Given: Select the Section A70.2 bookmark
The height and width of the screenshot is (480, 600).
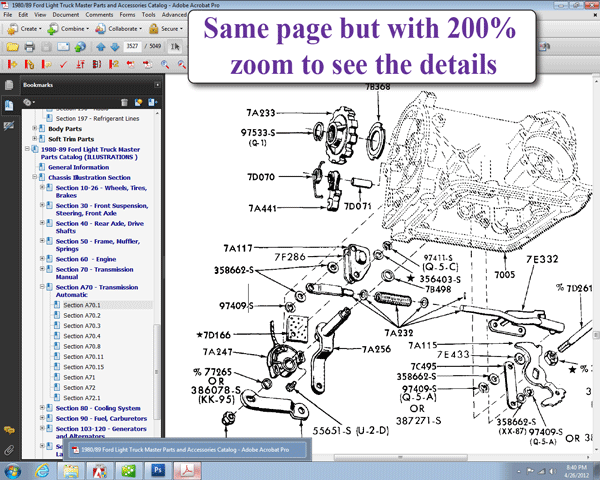Looking at the screenshot, I should coord(82,315).
